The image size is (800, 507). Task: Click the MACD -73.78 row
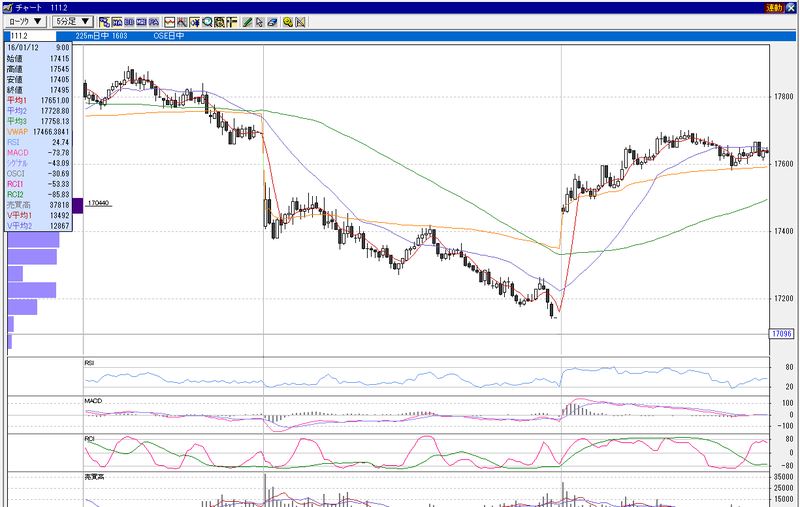[x=38, y=153]
